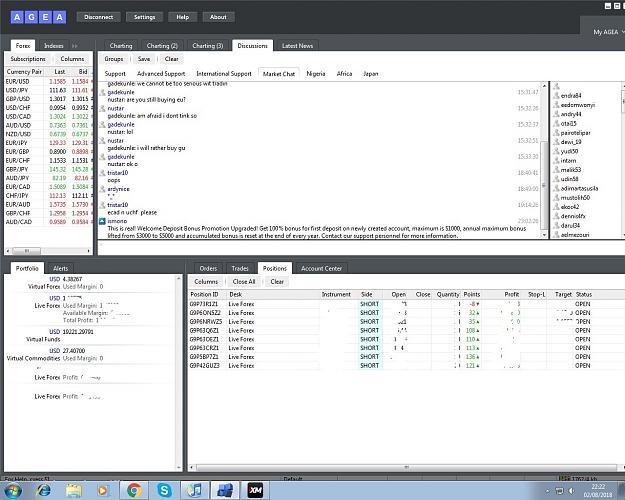
Task: Click the Currency Pair column header
Action: click(x=24, y=72)
